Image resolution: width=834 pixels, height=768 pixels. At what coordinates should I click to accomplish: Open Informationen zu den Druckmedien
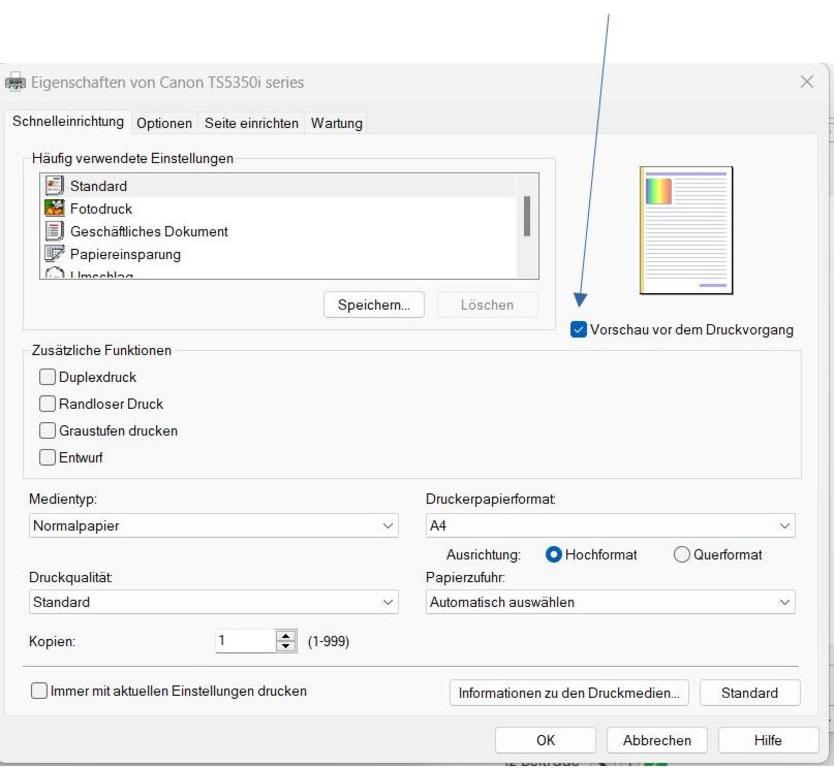tap(569, 693)
